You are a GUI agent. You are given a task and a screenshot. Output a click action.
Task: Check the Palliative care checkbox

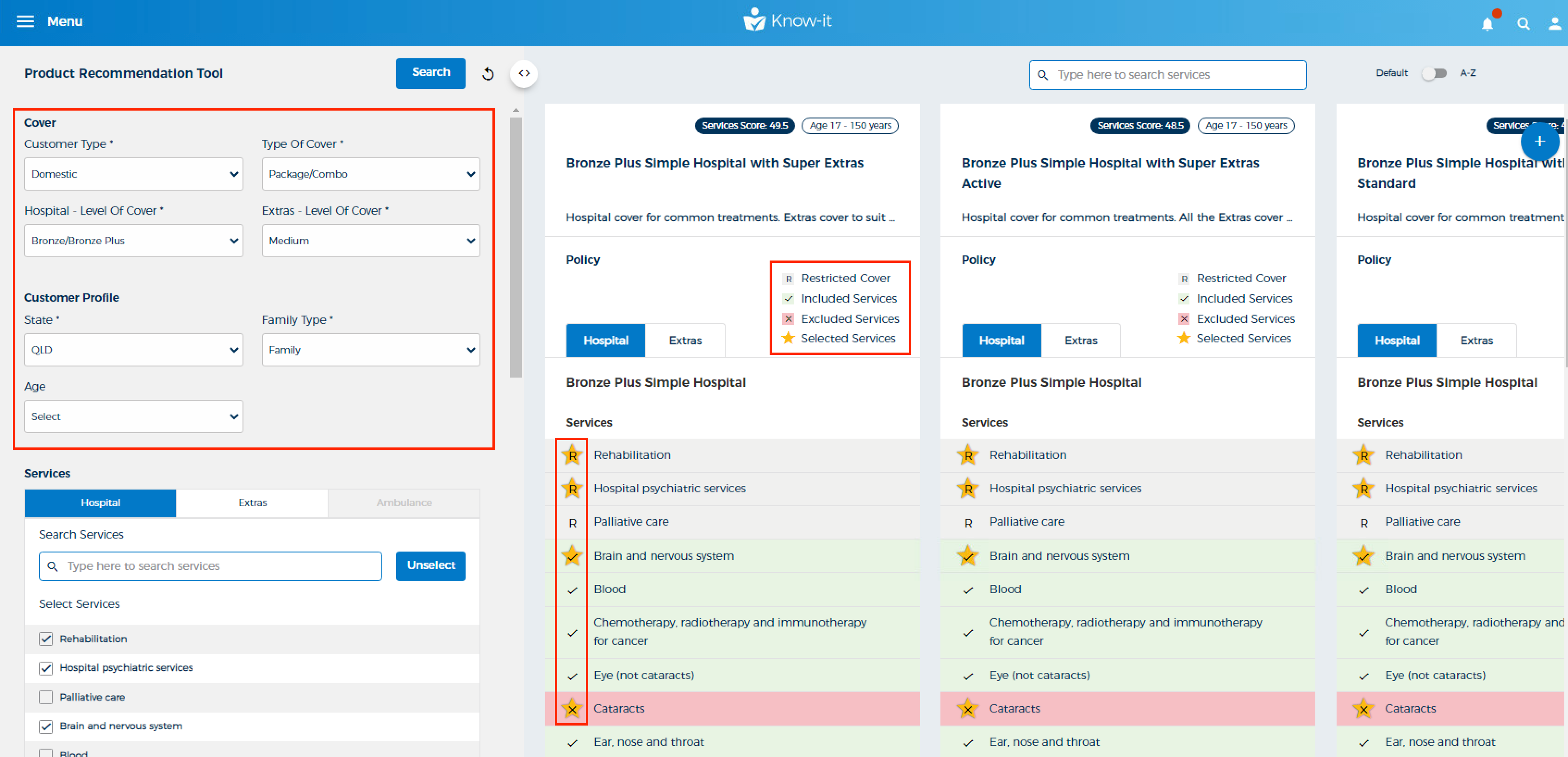click(x=46, y=697)
